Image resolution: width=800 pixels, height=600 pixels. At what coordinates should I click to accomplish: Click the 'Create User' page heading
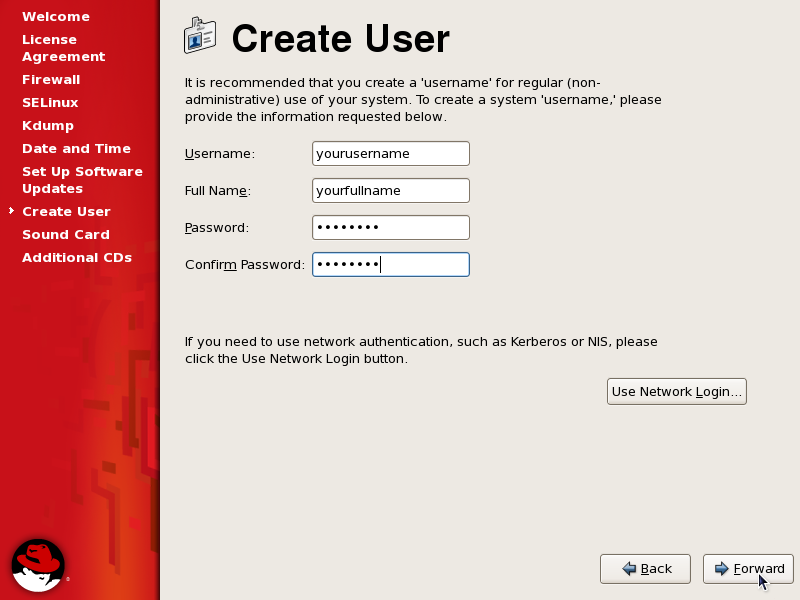point(341,38)
